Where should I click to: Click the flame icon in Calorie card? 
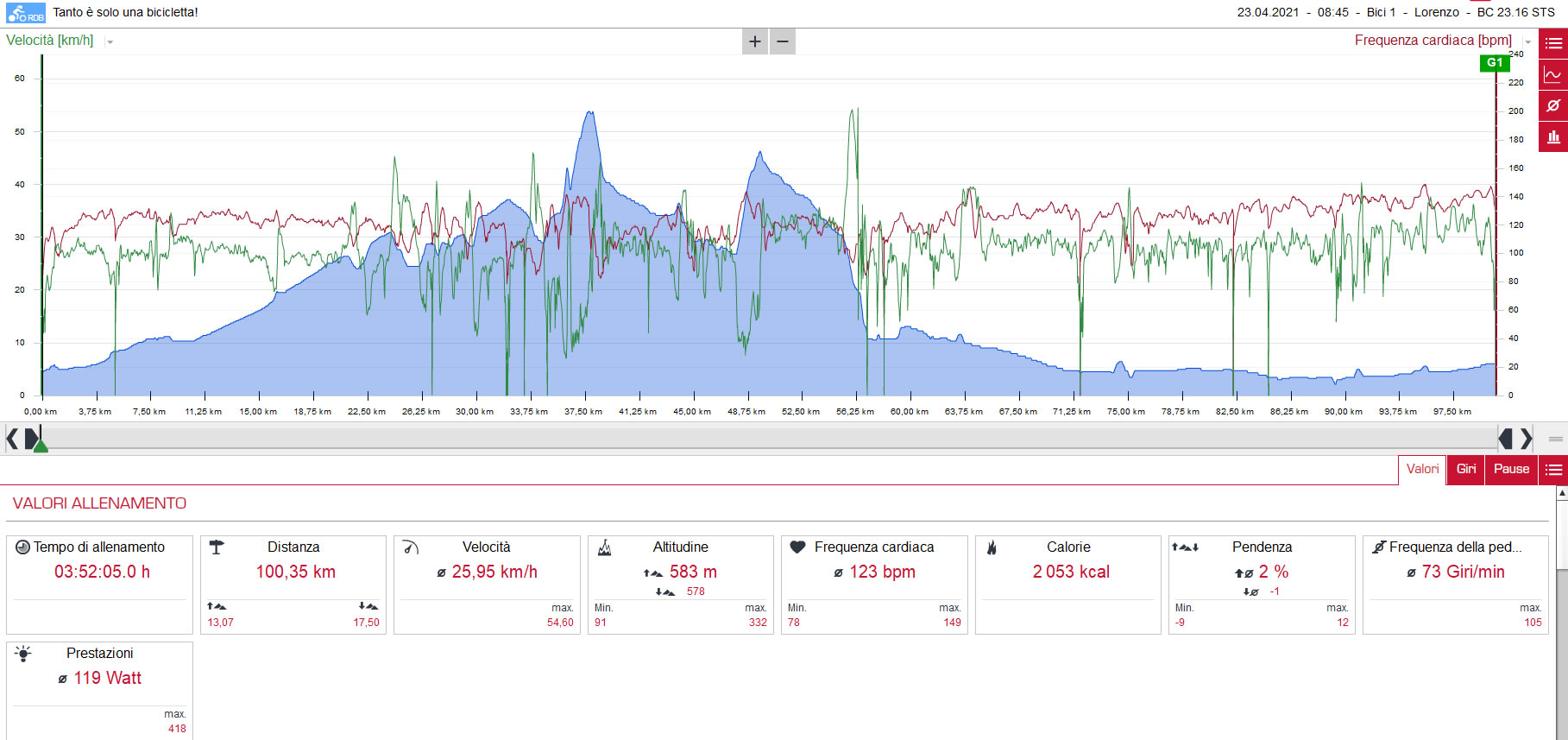[x=992, y=547]
